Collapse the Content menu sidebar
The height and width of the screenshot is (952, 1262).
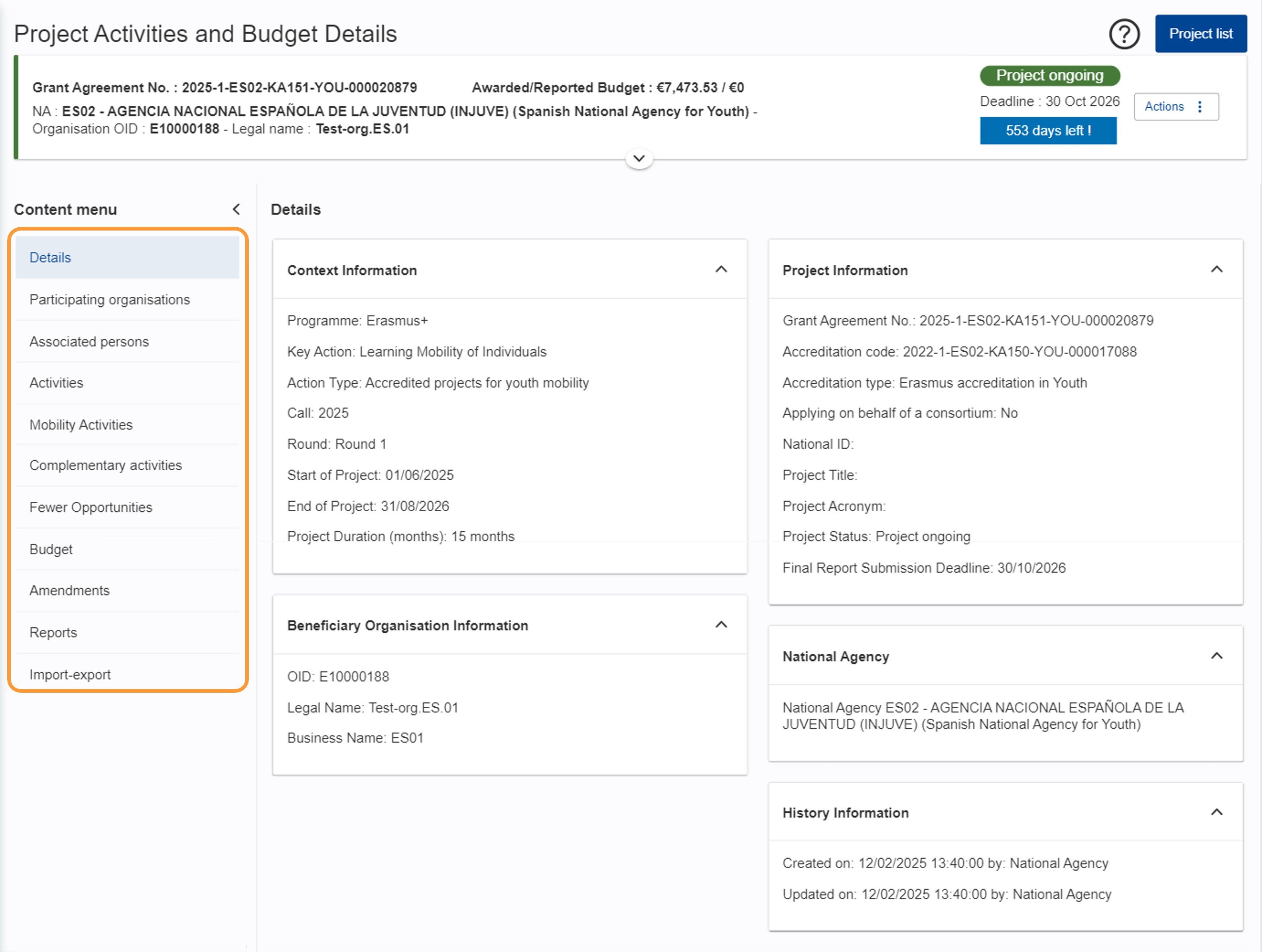pos(236,209)
